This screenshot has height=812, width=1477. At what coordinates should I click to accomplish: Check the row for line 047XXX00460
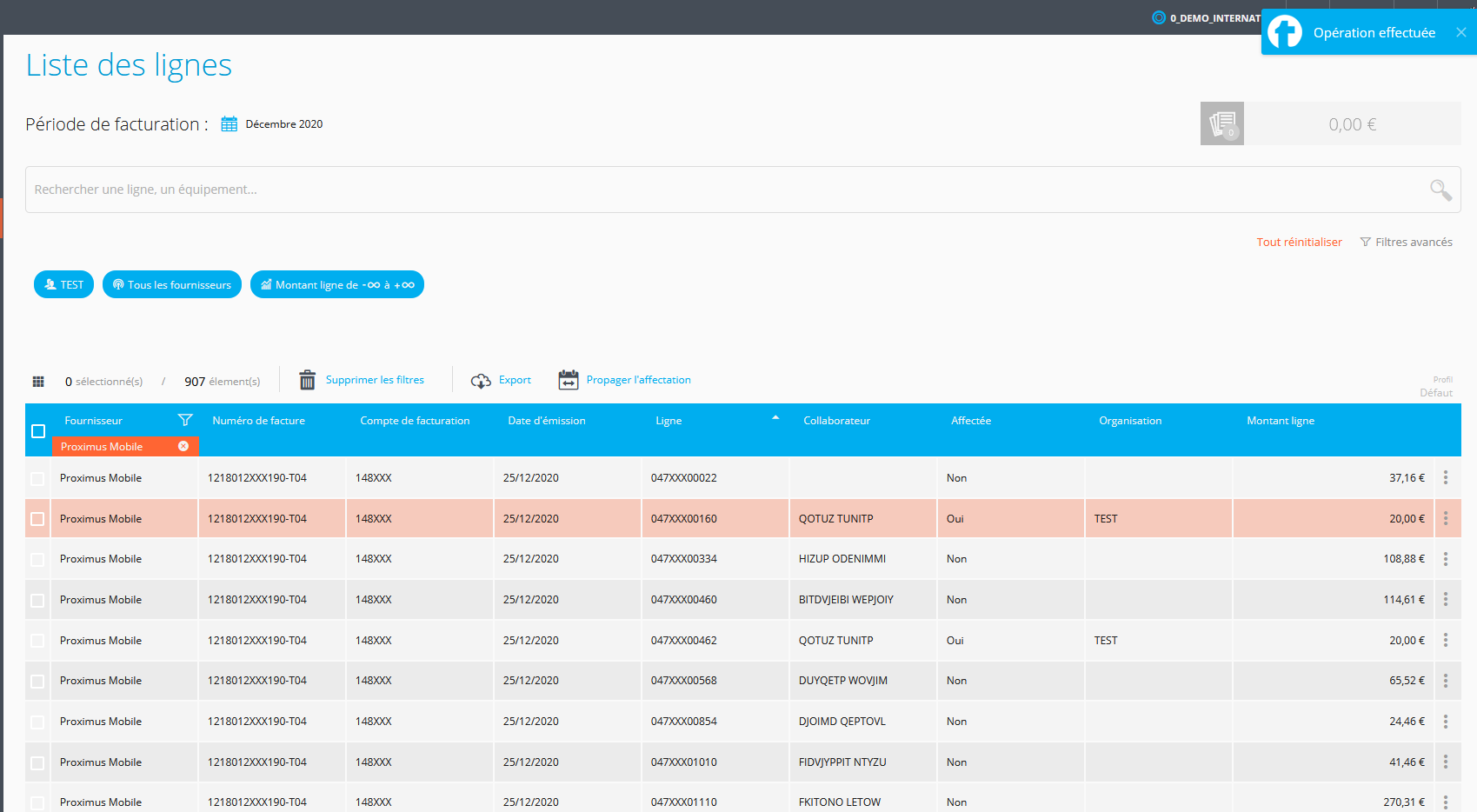click(x=37, y=600)
